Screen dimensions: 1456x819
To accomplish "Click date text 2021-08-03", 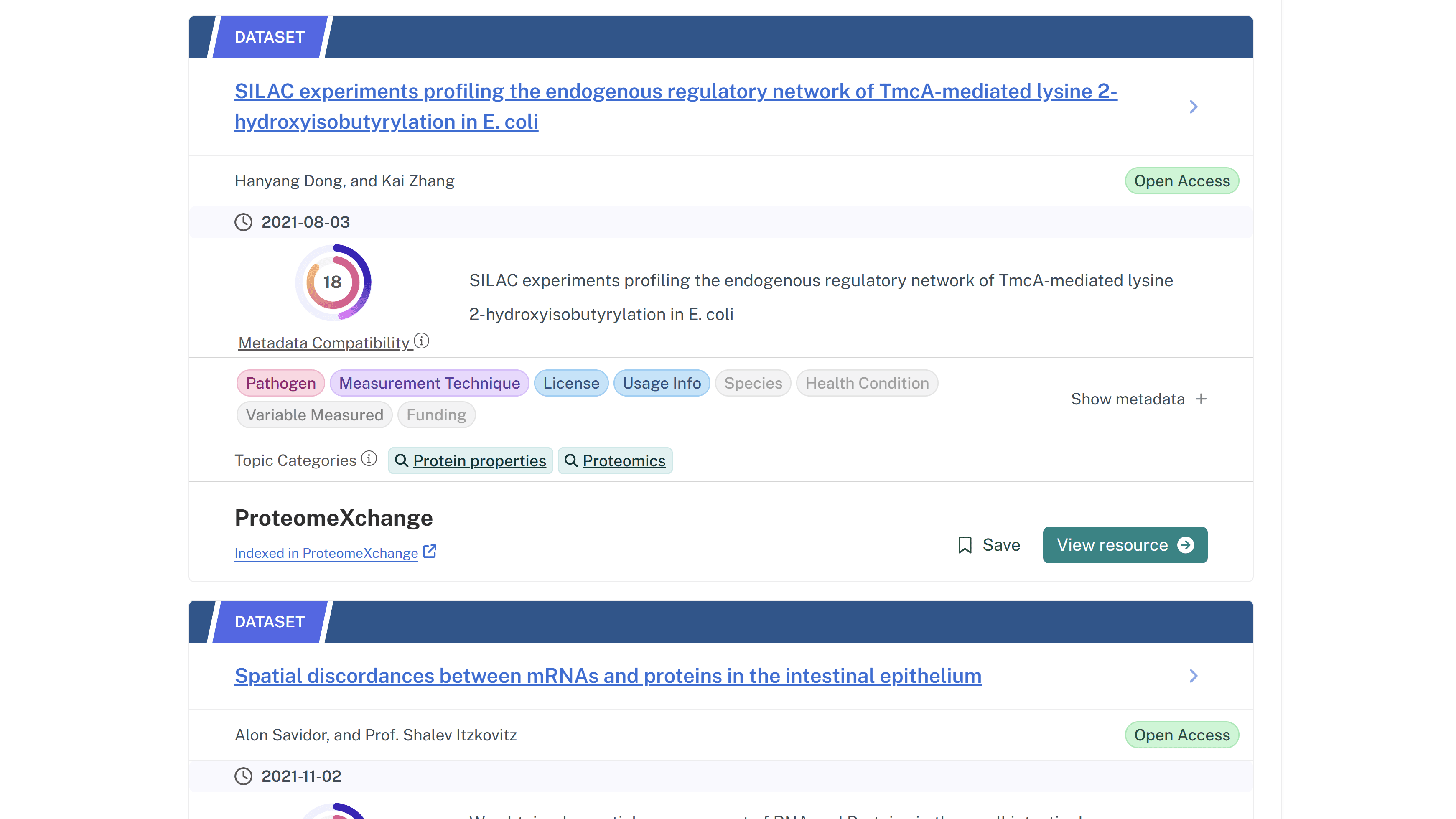I will pos(305,222).
